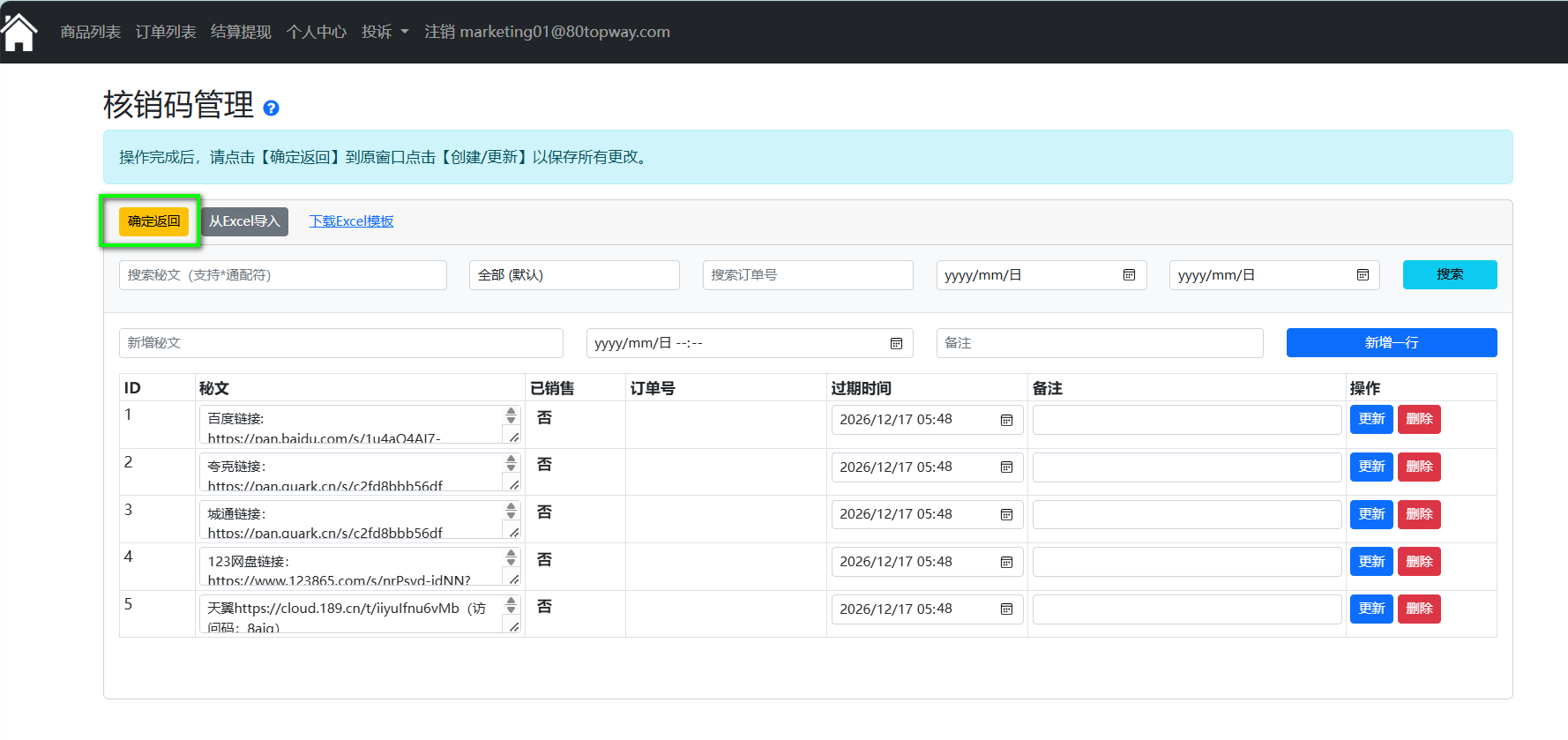Image resolution: width=1568 pixels, height=740 pixels.
Task: Click scroll-down arrow in row 2 secret textarea
Action: tap(511, 467)
